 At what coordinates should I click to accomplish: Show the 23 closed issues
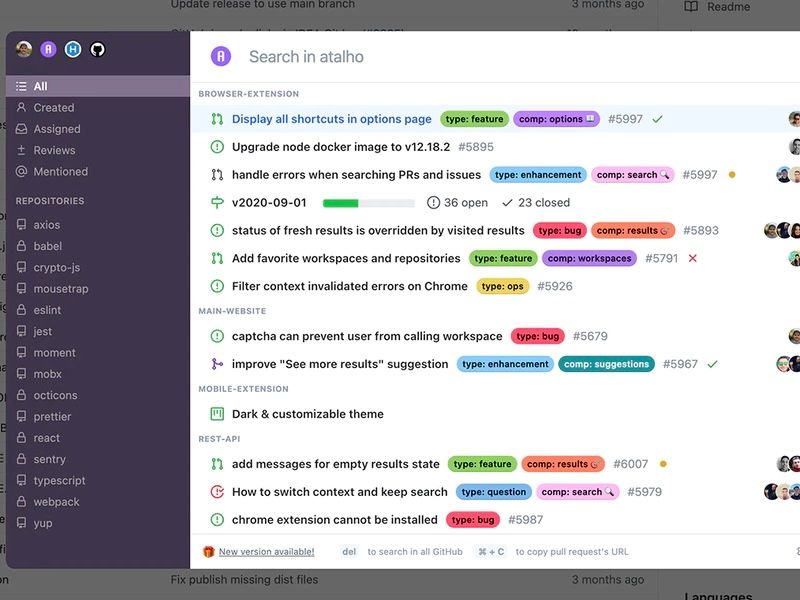point(536,203)
